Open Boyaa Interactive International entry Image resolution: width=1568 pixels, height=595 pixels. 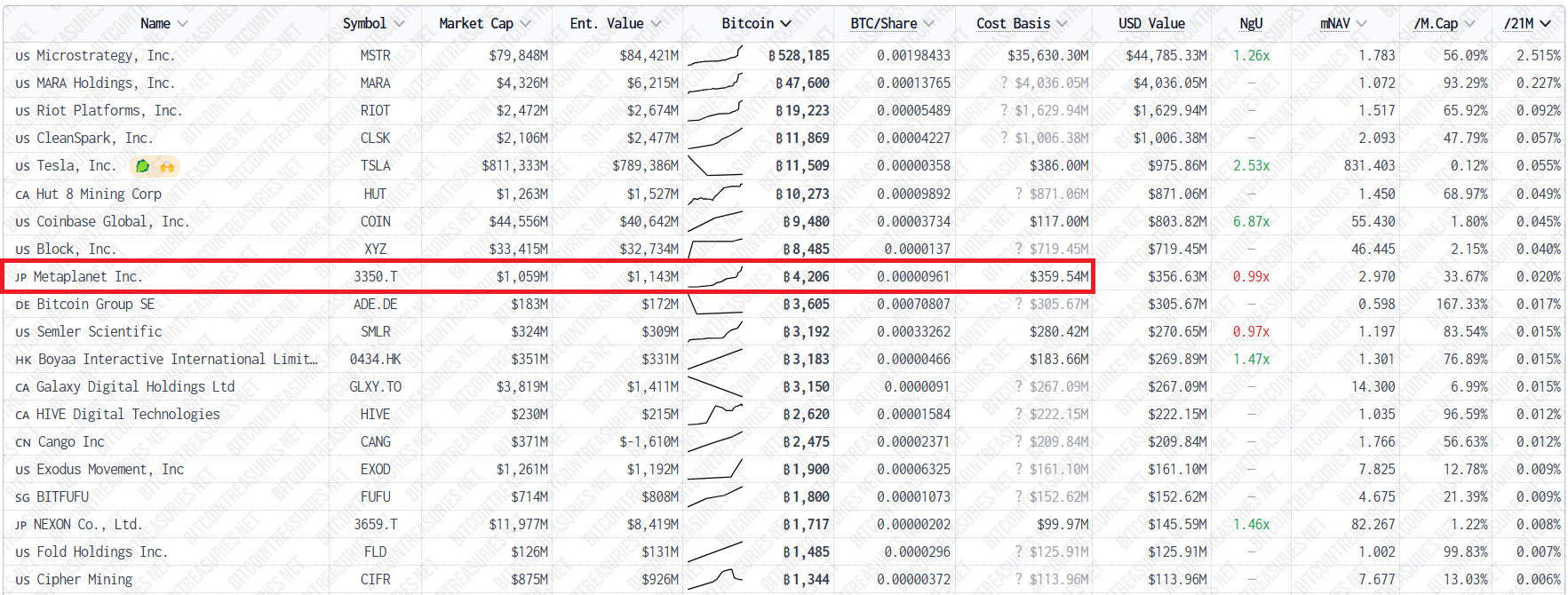coord(178,359)
